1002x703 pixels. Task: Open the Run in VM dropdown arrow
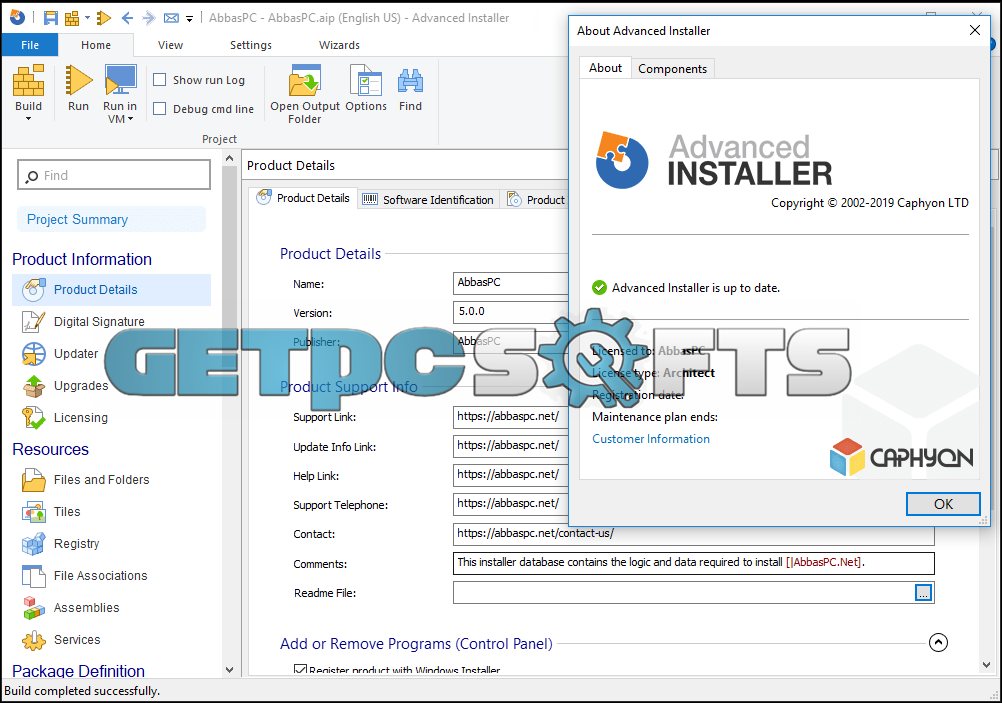click(x=130, y=119)
